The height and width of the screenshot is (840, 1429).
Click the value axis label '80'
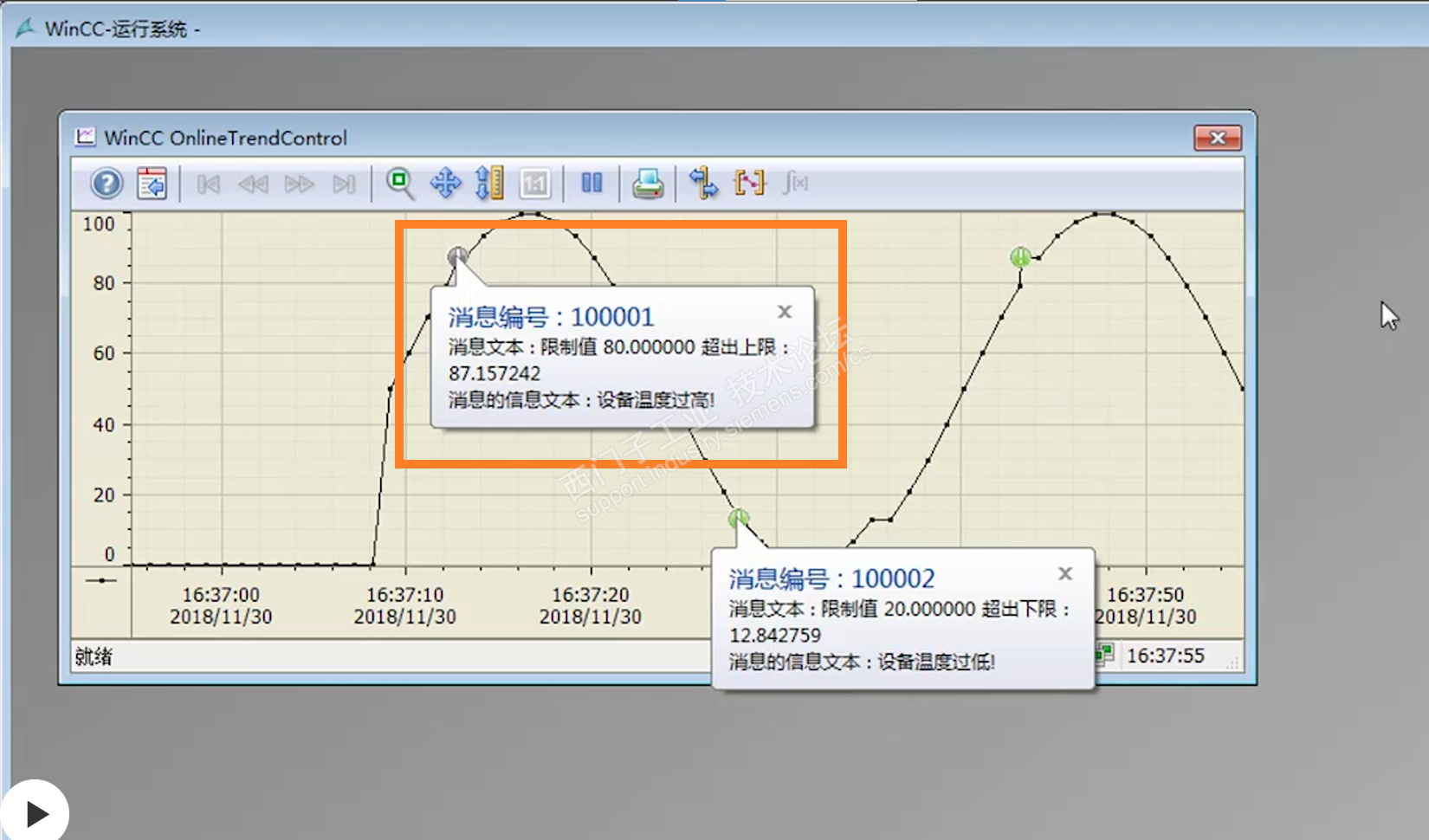[104, 283]
